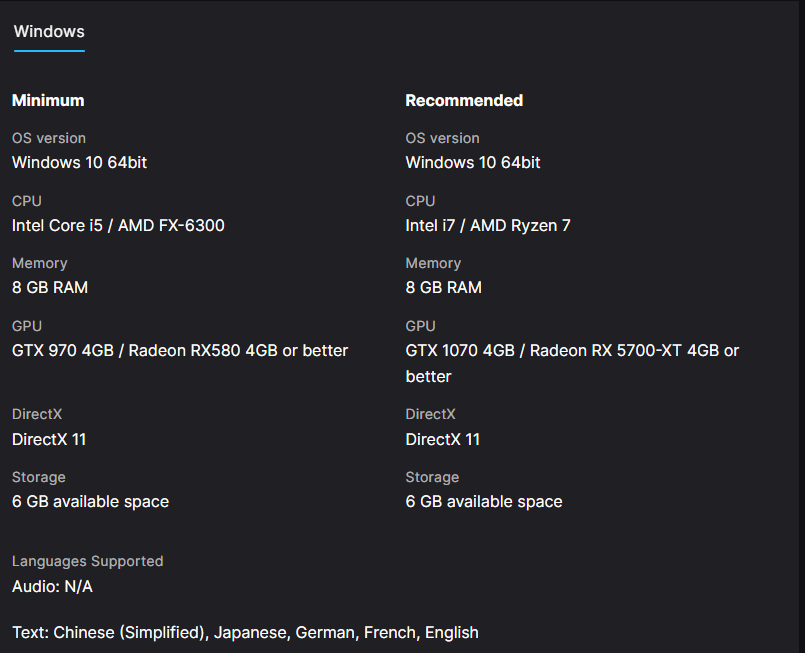Click Windows 10 64bit under Minimum

coord(79,162)
